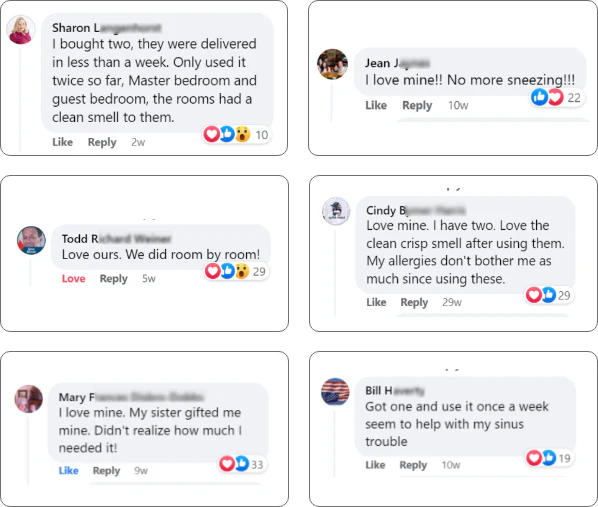Unlike Mary's comment via blue Like
This screenshot has height=507, width=598.
[69, 470]
